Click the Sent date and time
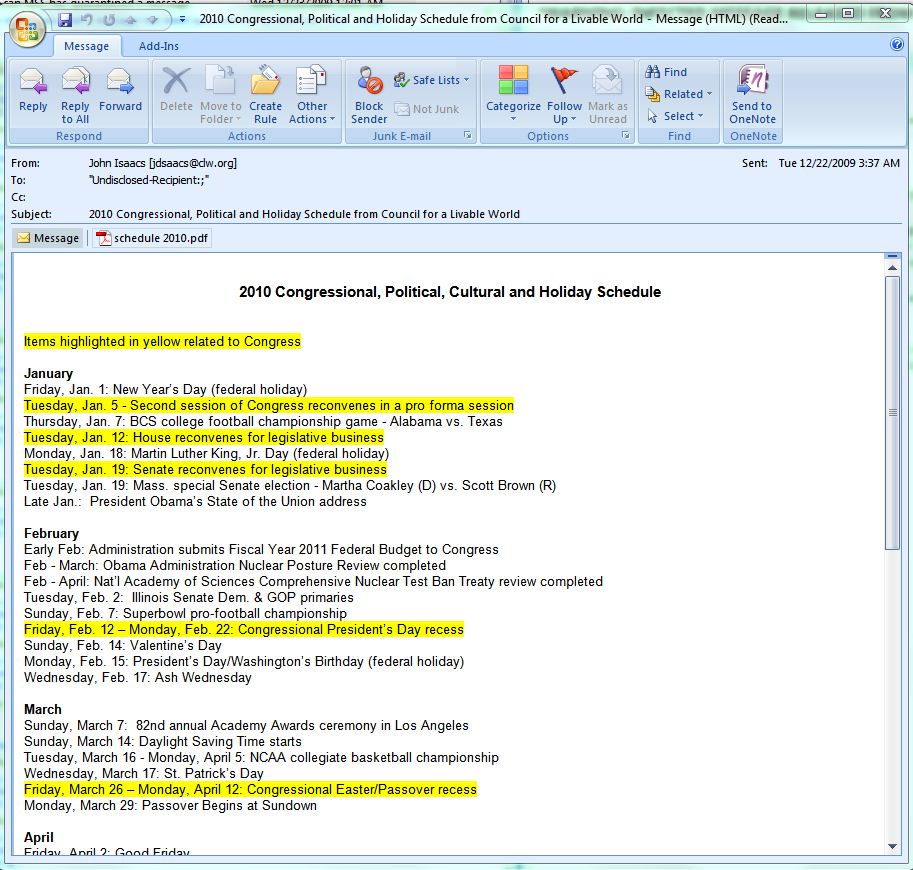Viewport: 913px width, 870px height. click(838, 163)
